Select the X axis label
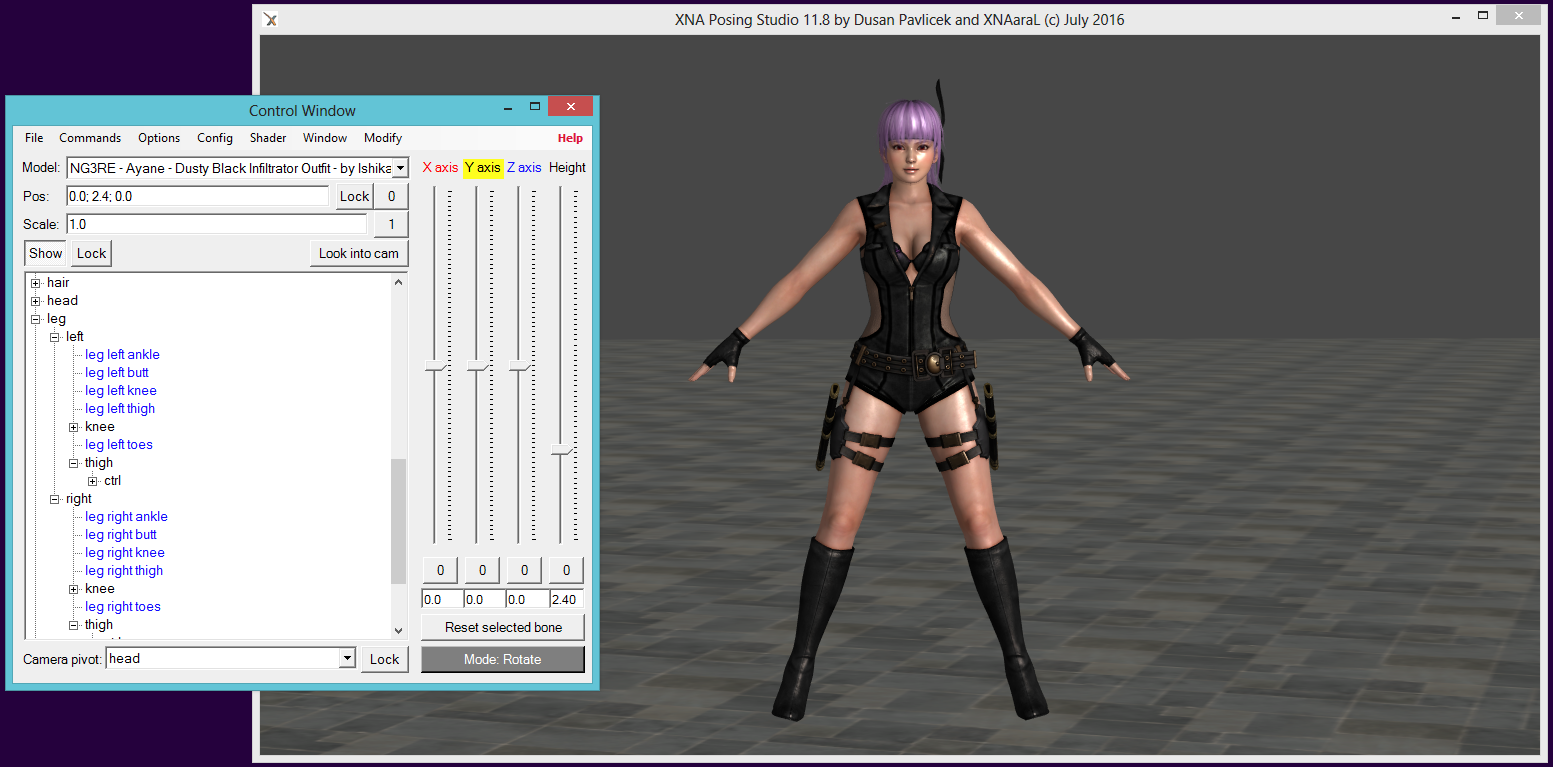The width and height of the screenshot is (1553, 767). (x=440, y=168)
